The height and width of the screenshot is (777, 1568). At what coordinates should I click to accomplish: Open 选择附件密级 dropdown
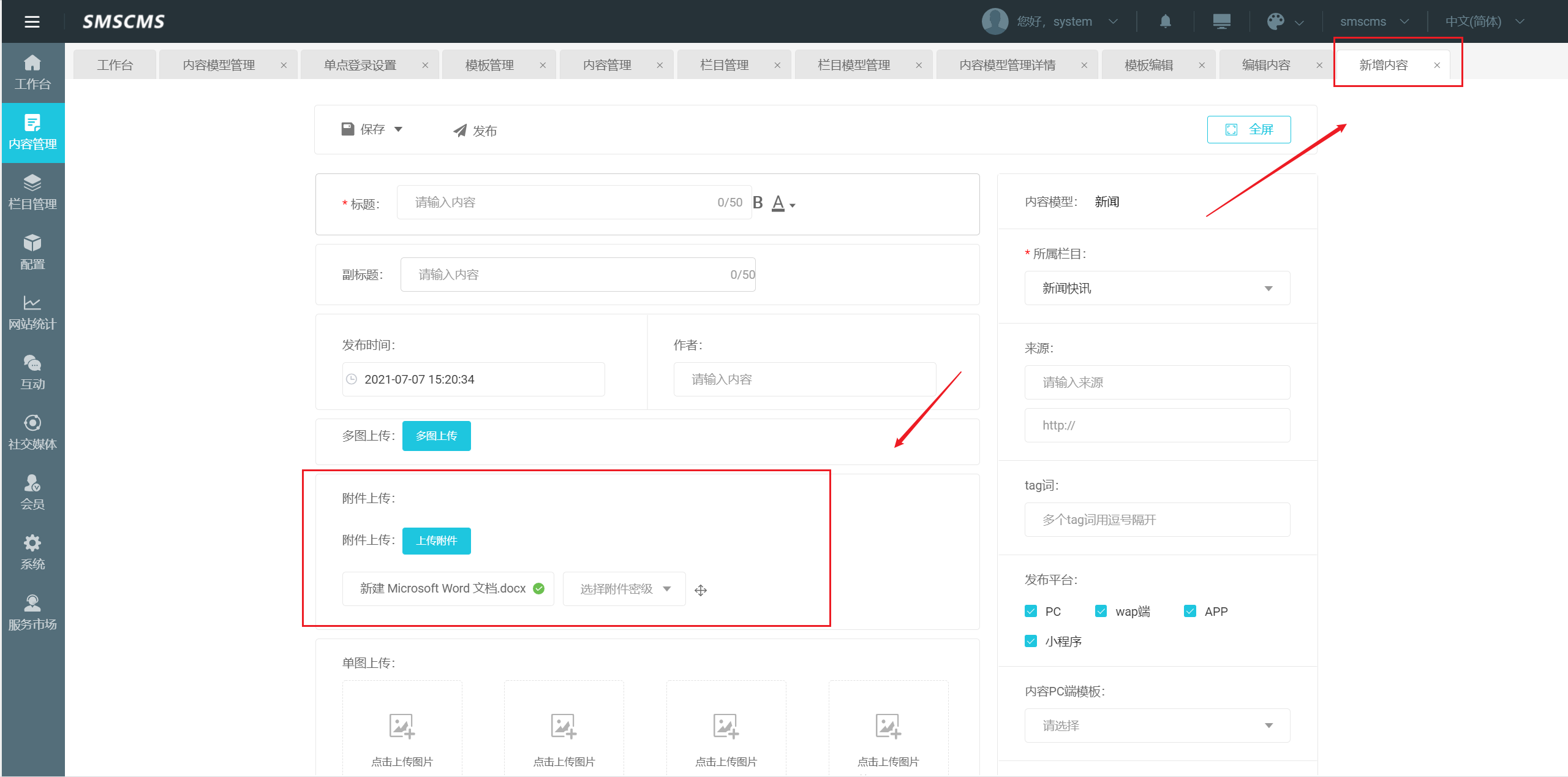click(x=624, y=589)
